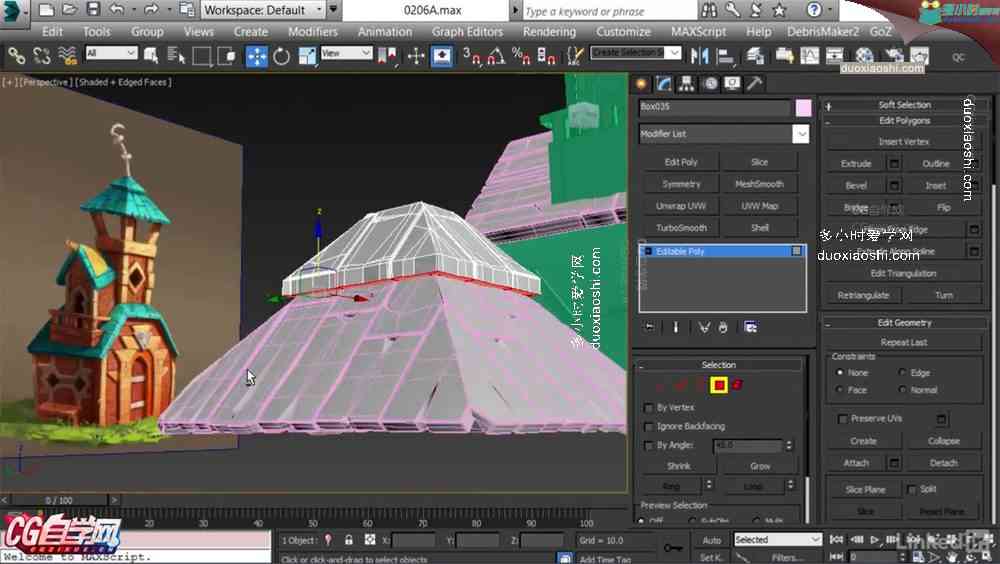
Task: Select Element sub-object level icon
Action: (x=738, y=385)
